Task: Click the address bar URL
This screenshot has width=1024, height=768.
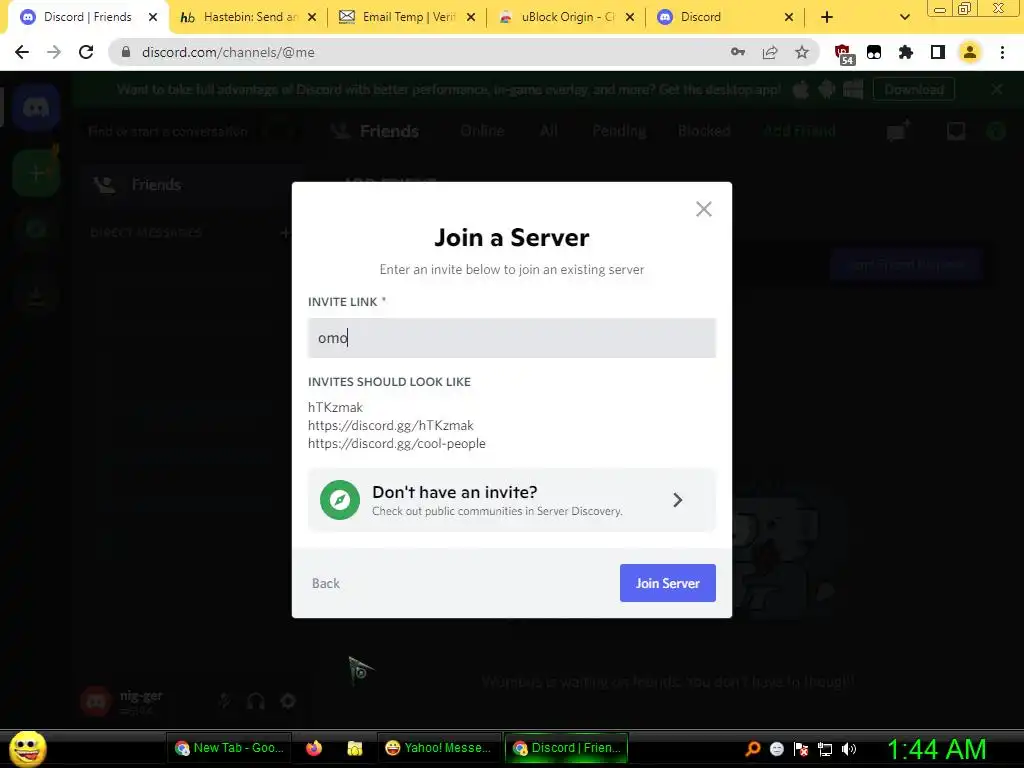Action: coord(228,52)
